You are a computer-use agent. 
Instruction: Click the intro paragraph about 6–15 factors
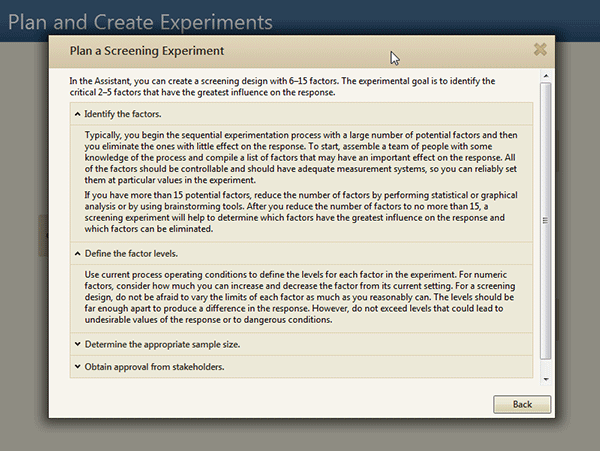click(282, 86)
